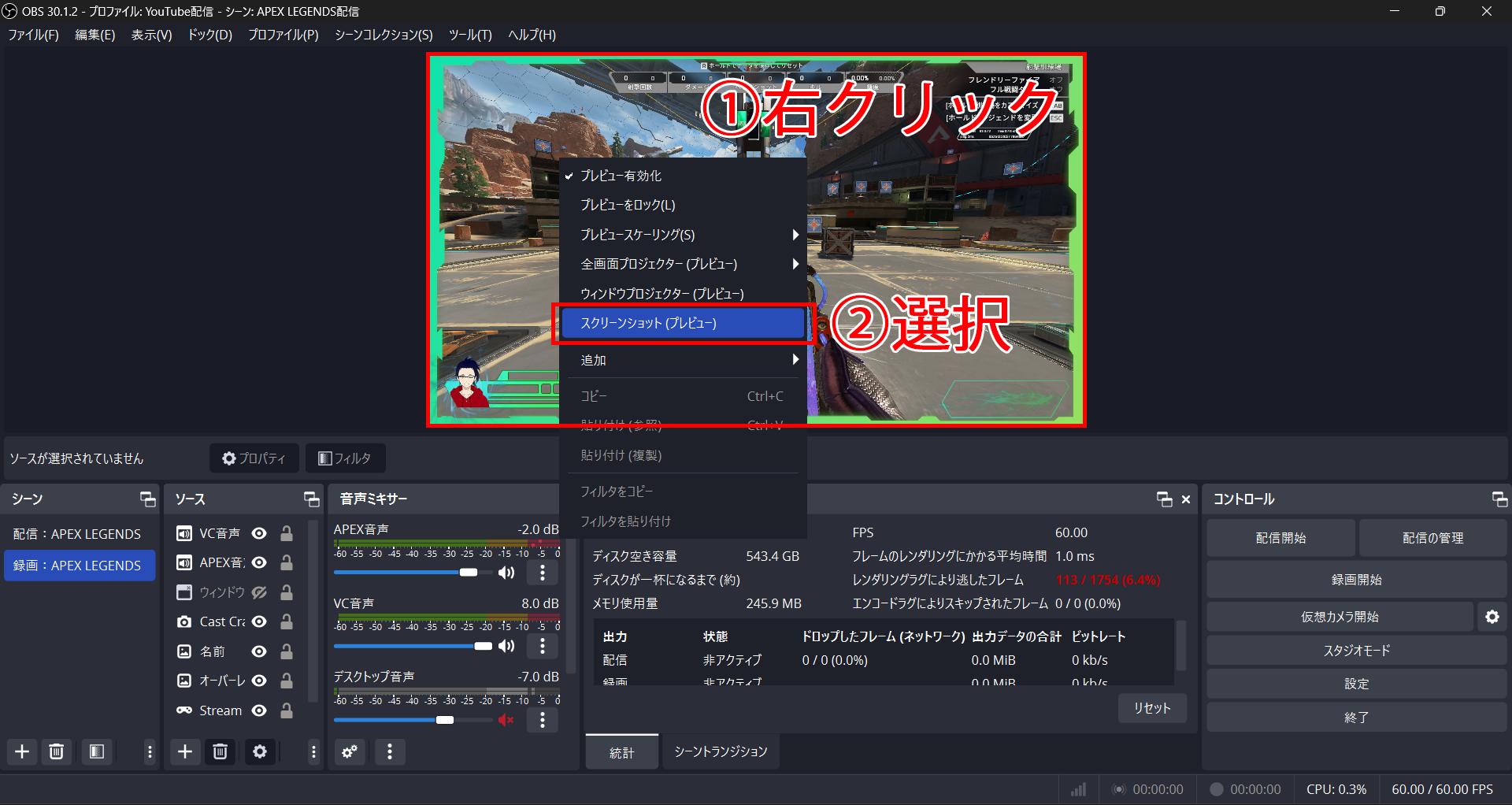This screenshot has width=1512, height=805.
Task: Open source properties gear in Sources toolbar
Action: tap(260, 751)
